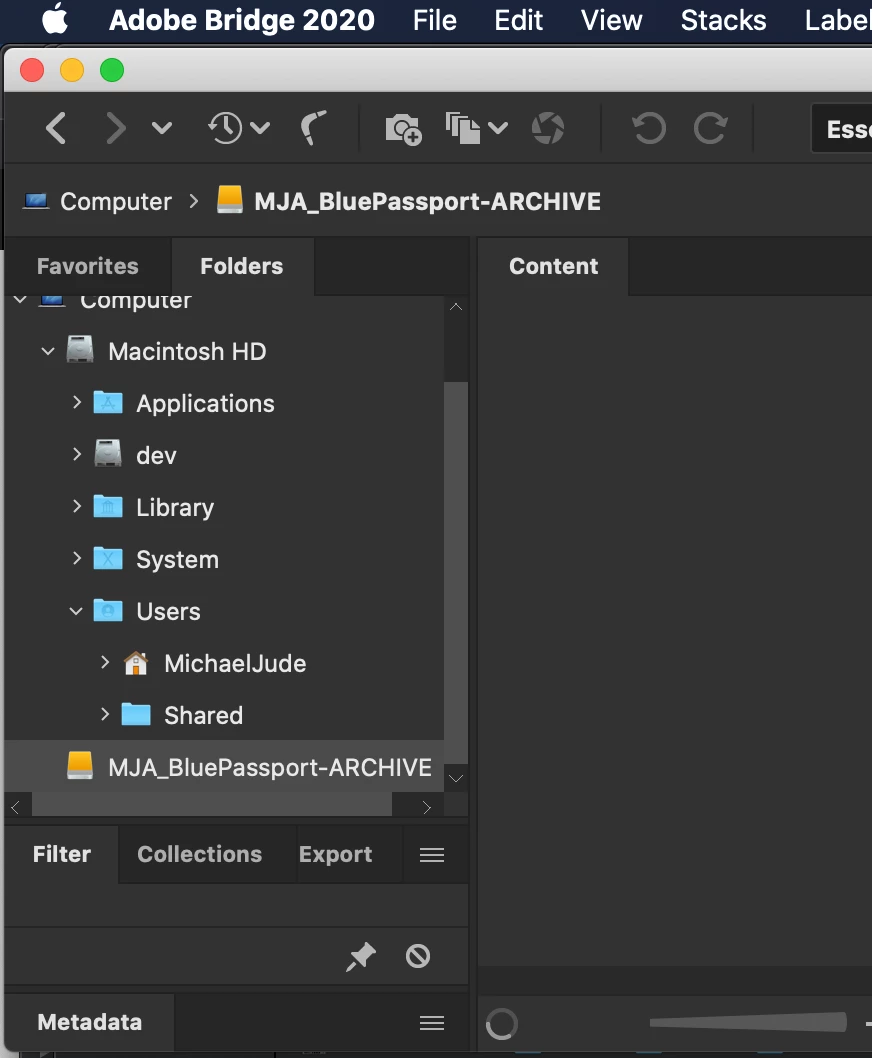Open the parent folders dropdown arrow
Image resolution: width=872 pixels, height=1058 pixels.
tap(161, 128)
